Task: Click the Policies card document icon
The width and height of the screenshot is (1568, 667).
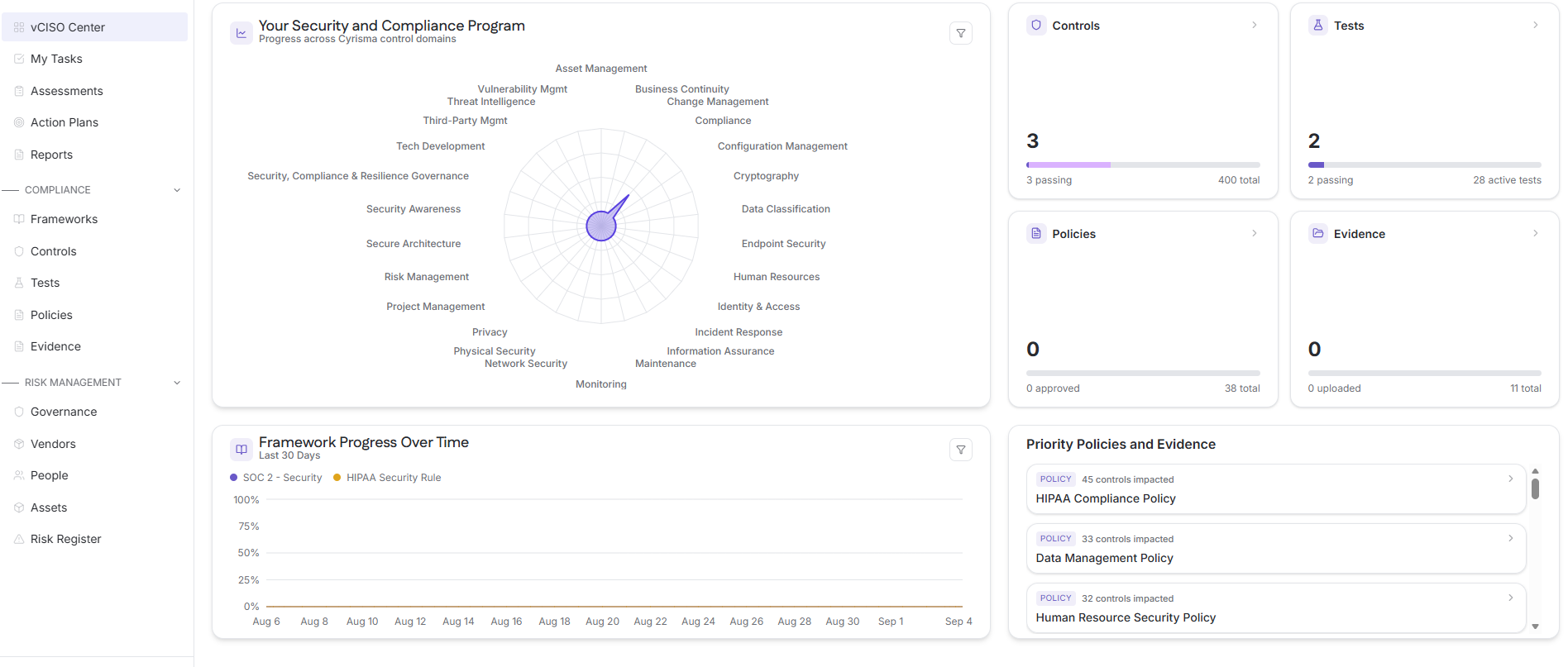Action: (x=1036, y=234)
